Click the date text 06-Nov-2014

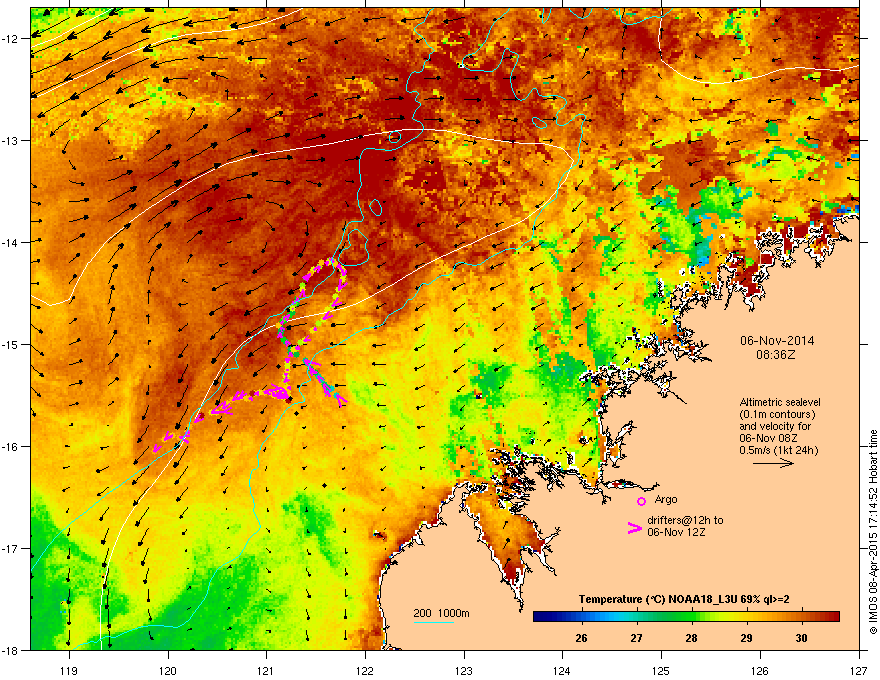click(x=777, y=341)
